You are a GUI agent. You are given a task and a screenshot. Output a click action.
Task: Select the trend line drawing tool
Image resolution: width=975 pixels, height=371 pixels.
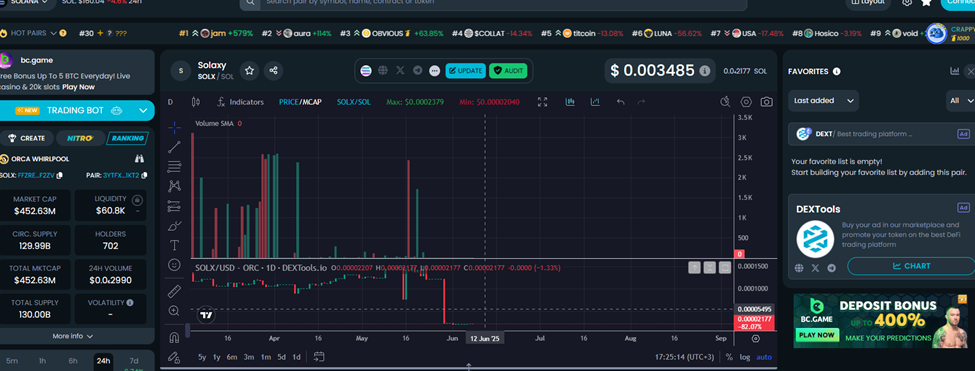174,147
